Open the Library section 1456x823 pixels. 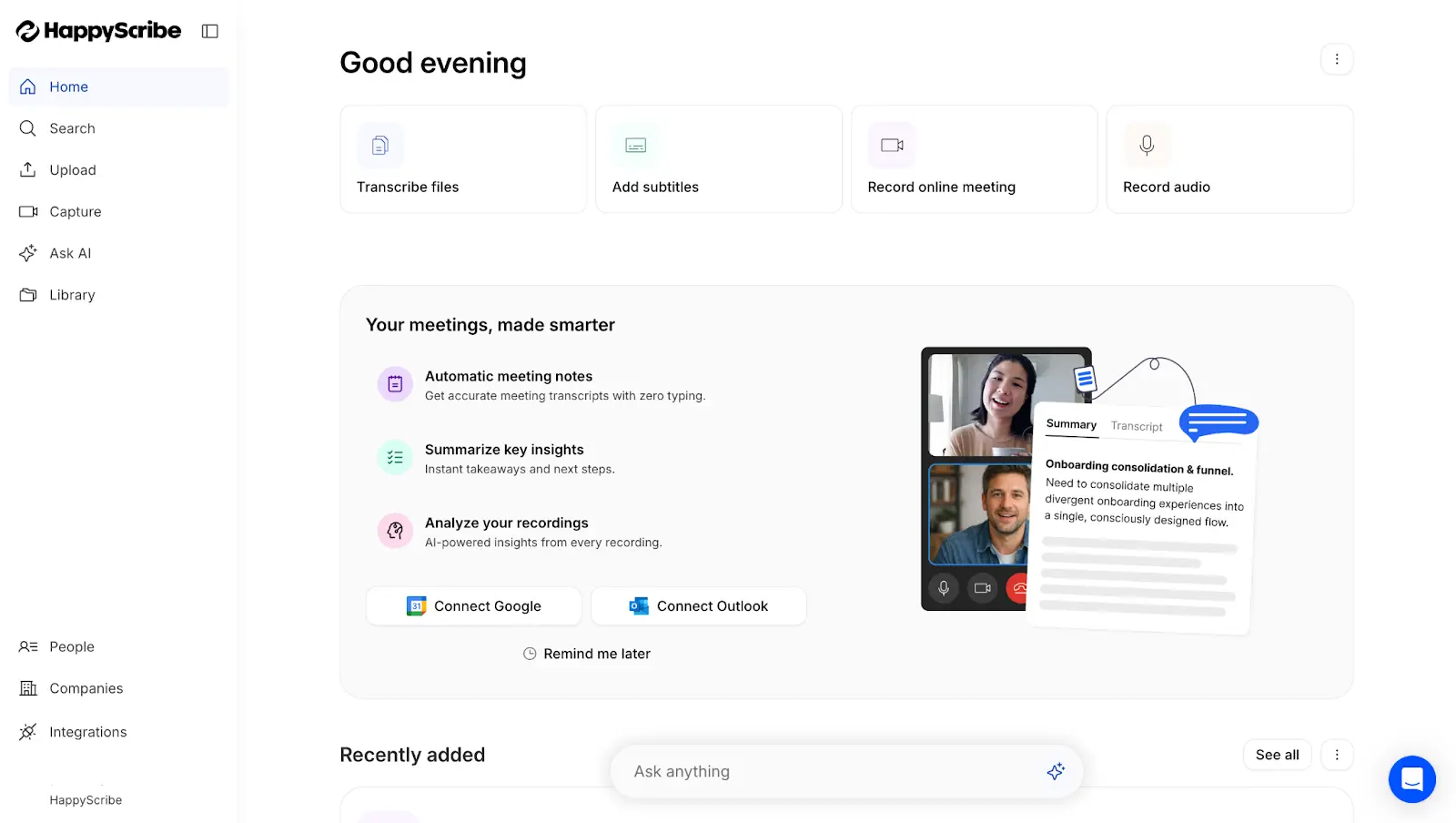point(72,294)
